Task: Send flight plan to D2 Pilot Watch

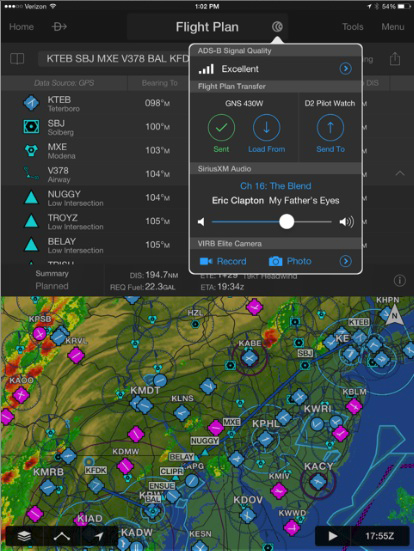Action: 330,134
